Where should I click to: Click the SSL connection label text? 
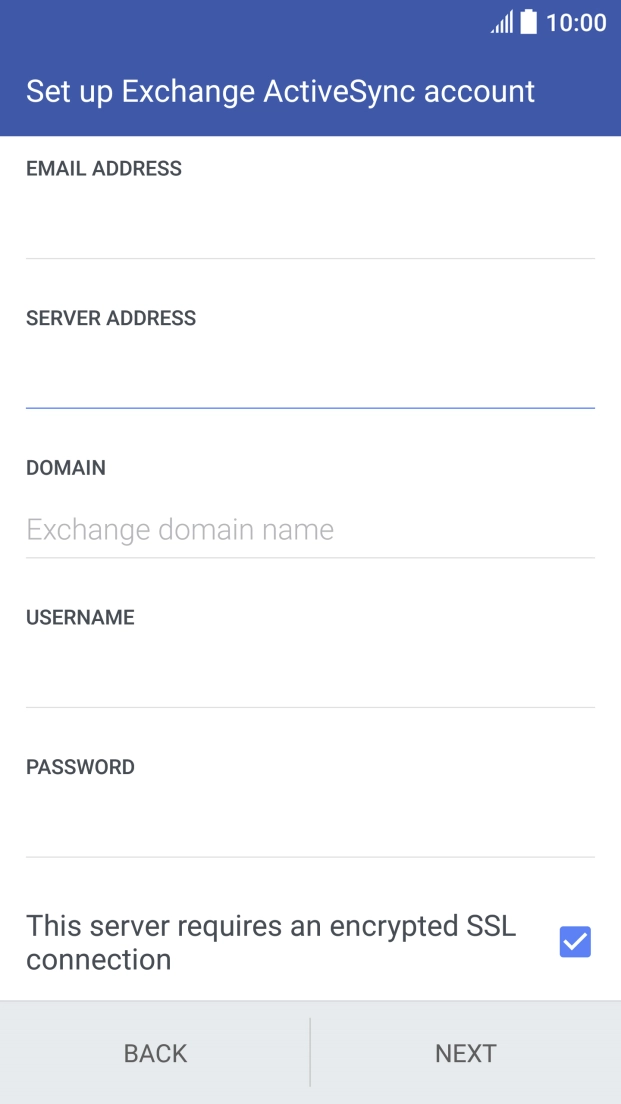coord(271,942)
